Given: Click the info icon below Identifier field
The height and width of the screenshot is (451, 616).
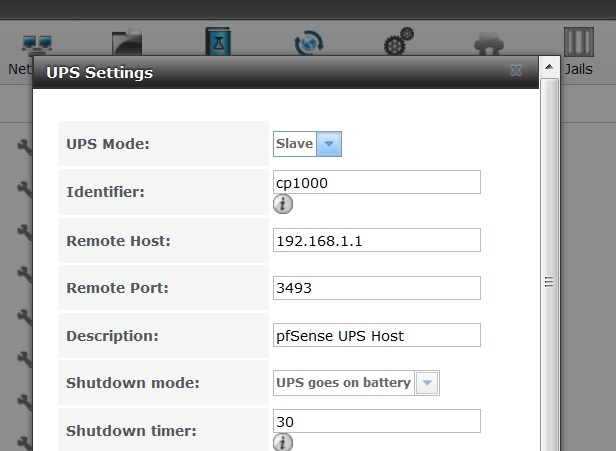Looking at the screenshot, I should pyautogui.click(x=283, y=204).
